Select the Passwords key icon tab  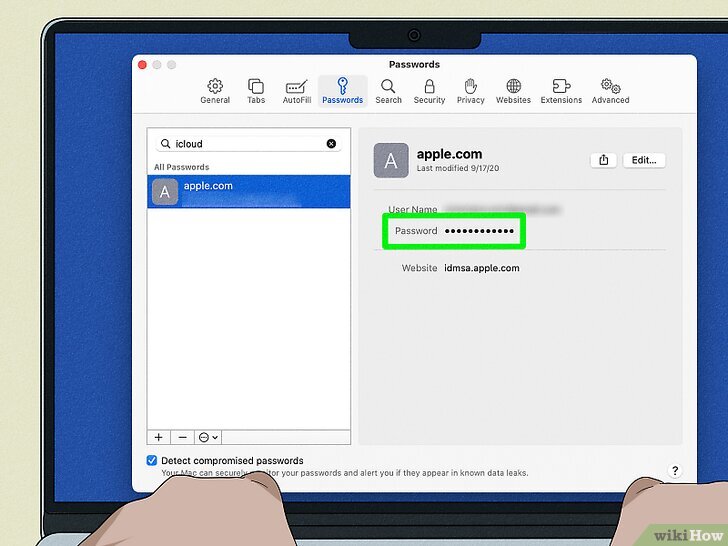(343, 91)
